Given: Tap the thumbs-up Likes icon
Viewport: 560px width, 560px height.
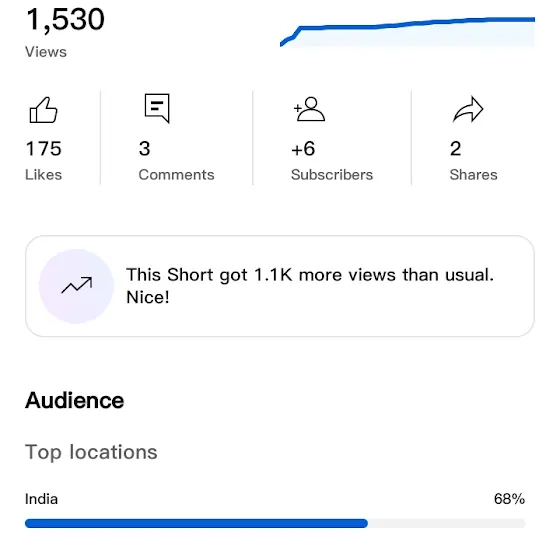Looking at the screenshot, I should tap(43, 110).
